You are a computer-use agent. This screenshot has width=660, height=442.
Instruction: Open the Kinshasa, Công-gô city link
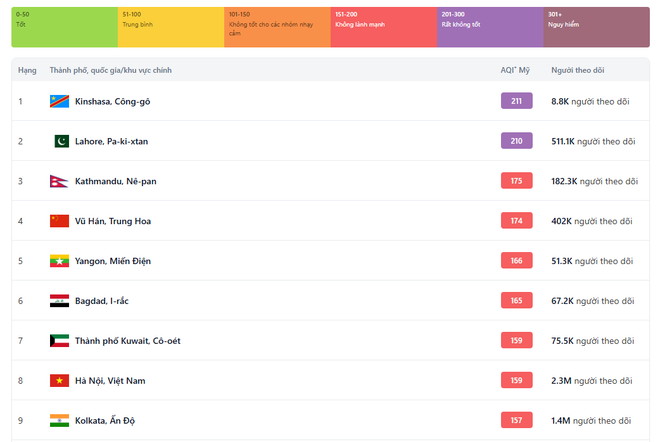click(113, 101)
